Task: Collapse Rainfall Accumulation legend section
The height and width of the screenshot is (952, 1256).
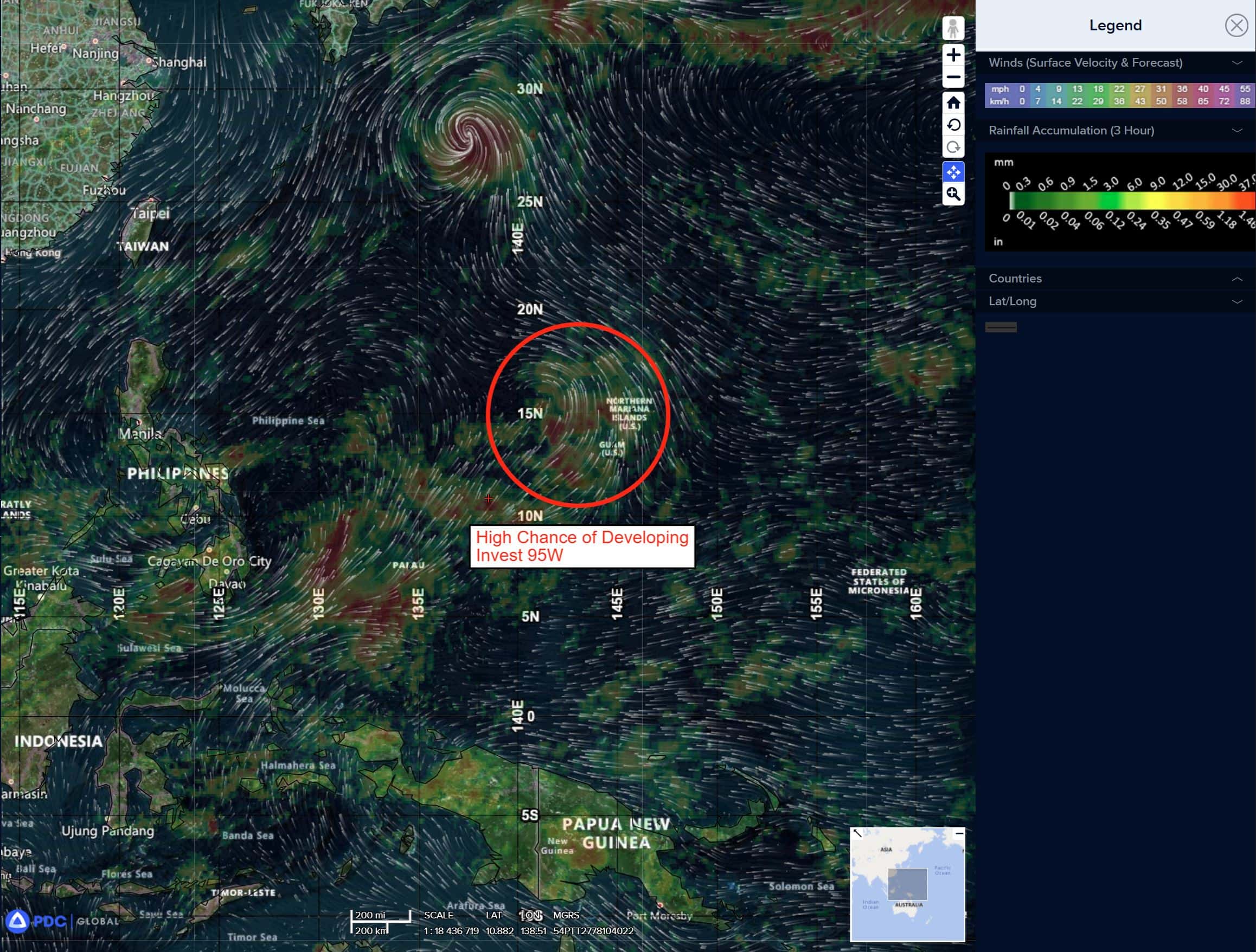Action: click(1236, 131)
